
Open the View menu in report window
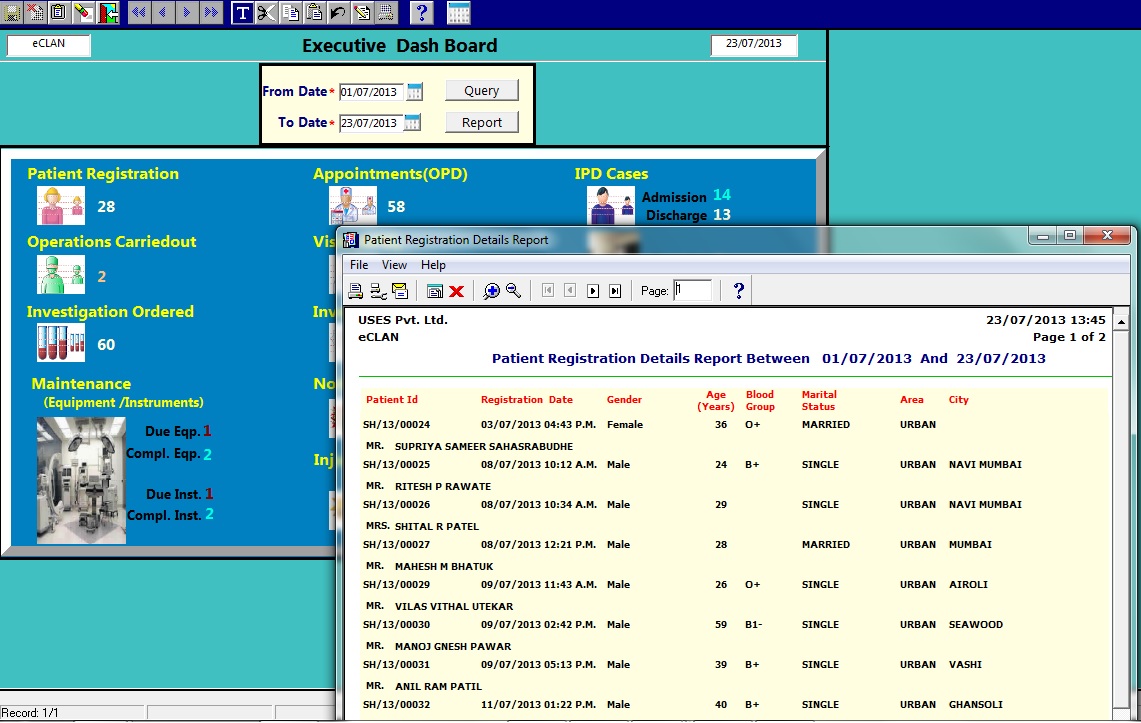pos(394,265)
